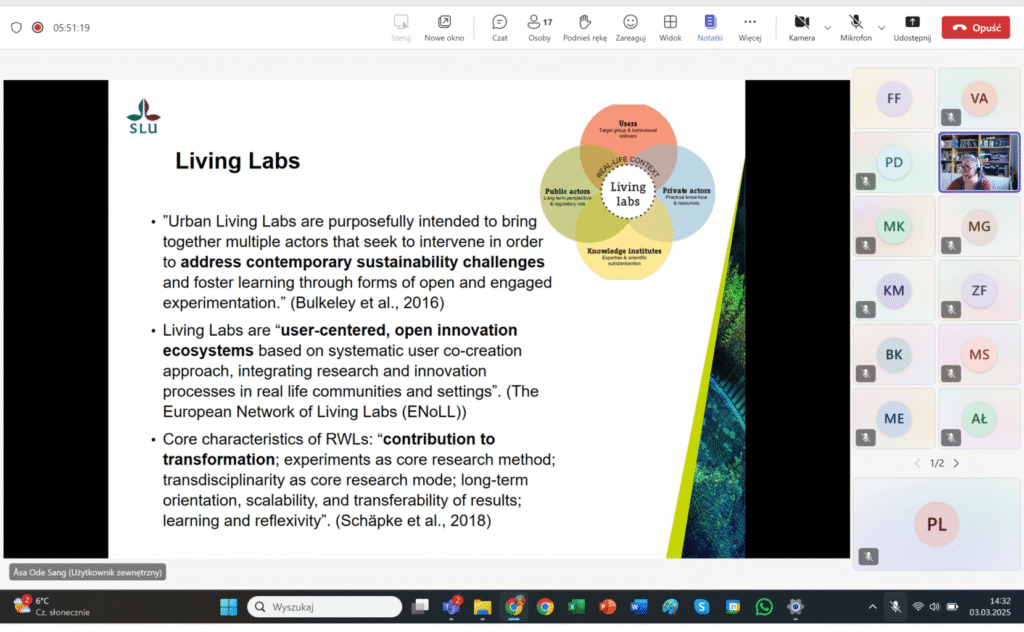The image size is (1024, 632).
Task: Click the SLU logo on slide
Action: click(x=144, y=116)
